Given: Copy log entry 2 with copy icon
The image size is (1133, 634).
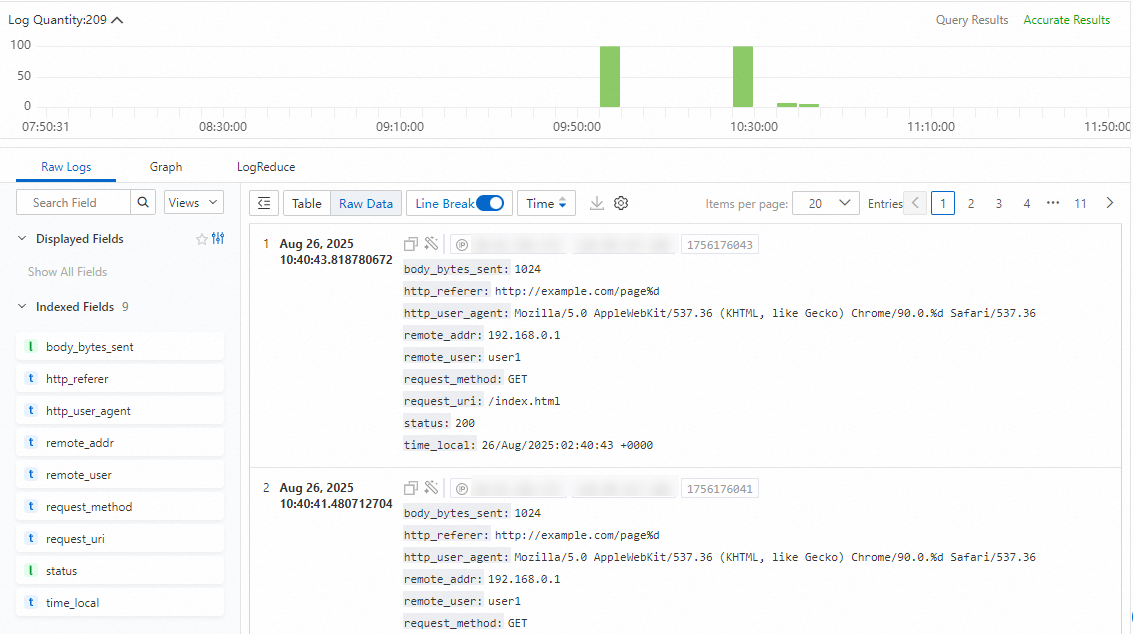Looking at the screenshot, I should point(411,488).
